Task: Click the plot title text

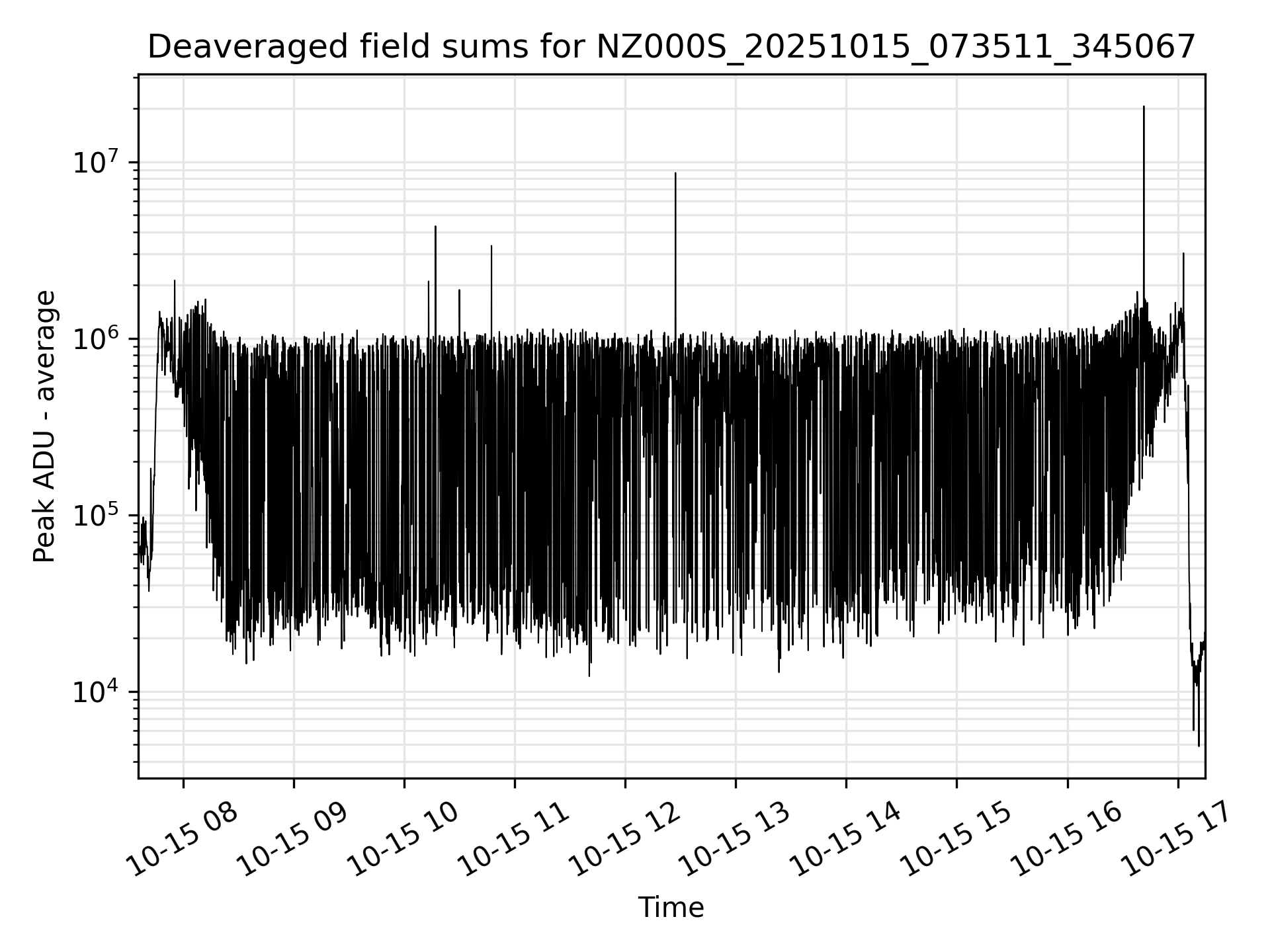Action: (671, 48)
